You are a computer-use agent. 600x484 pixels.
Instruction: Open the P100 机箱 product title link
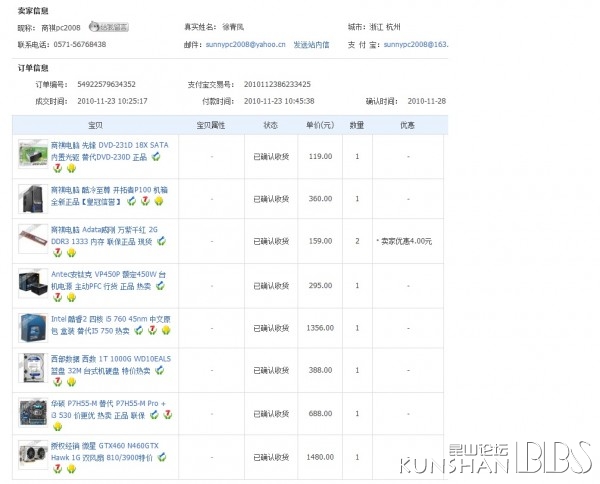coord(109,196)
